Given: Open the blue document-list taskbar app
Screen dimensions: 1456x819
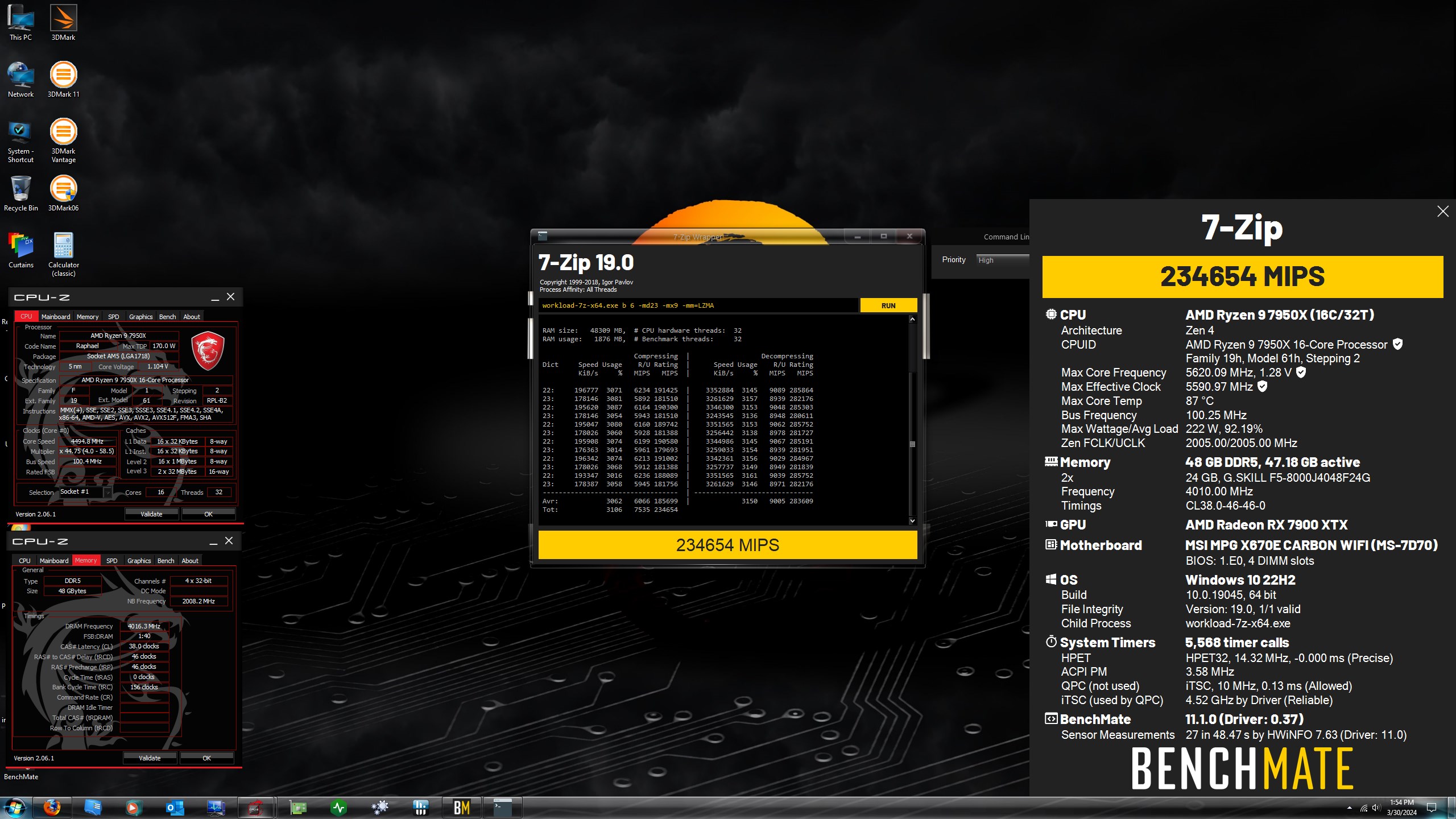Looking at the screenshot, I should coord(93,808).
